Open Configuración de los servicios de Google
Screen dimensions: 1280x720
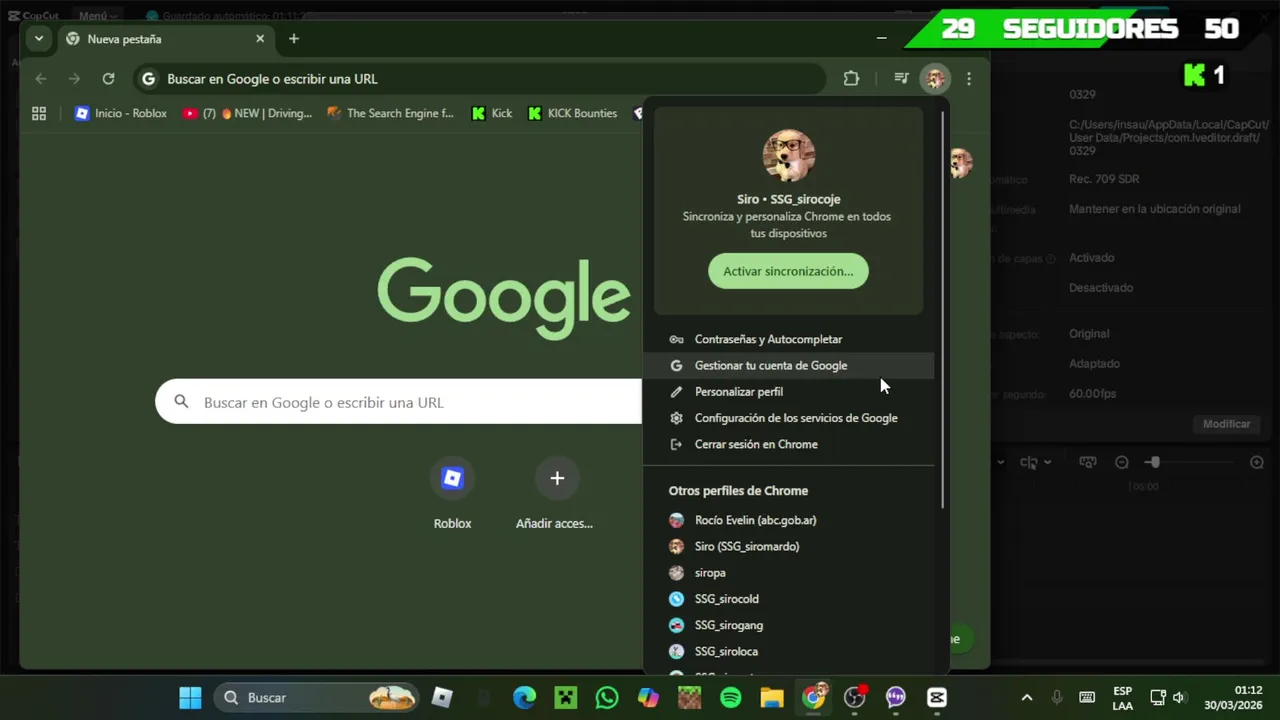[x=789, y=418]
